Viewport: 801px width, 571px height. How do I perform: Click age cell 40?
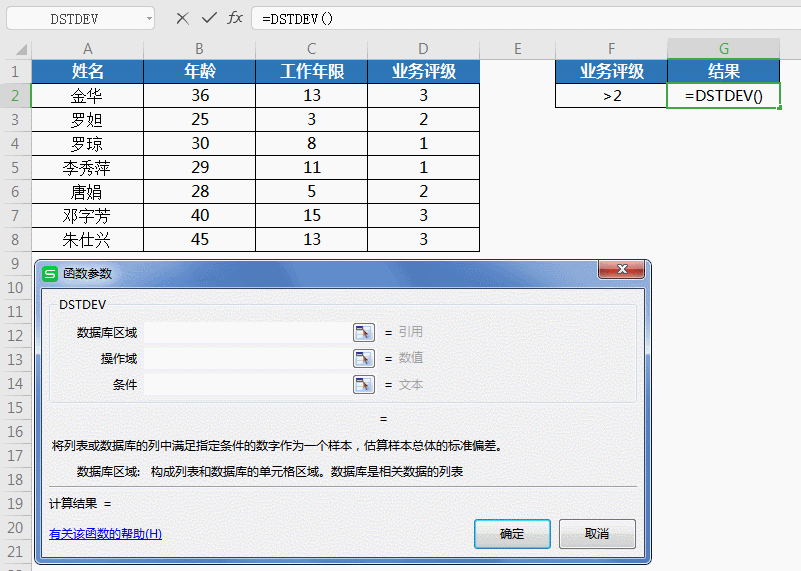coord(199,216)
